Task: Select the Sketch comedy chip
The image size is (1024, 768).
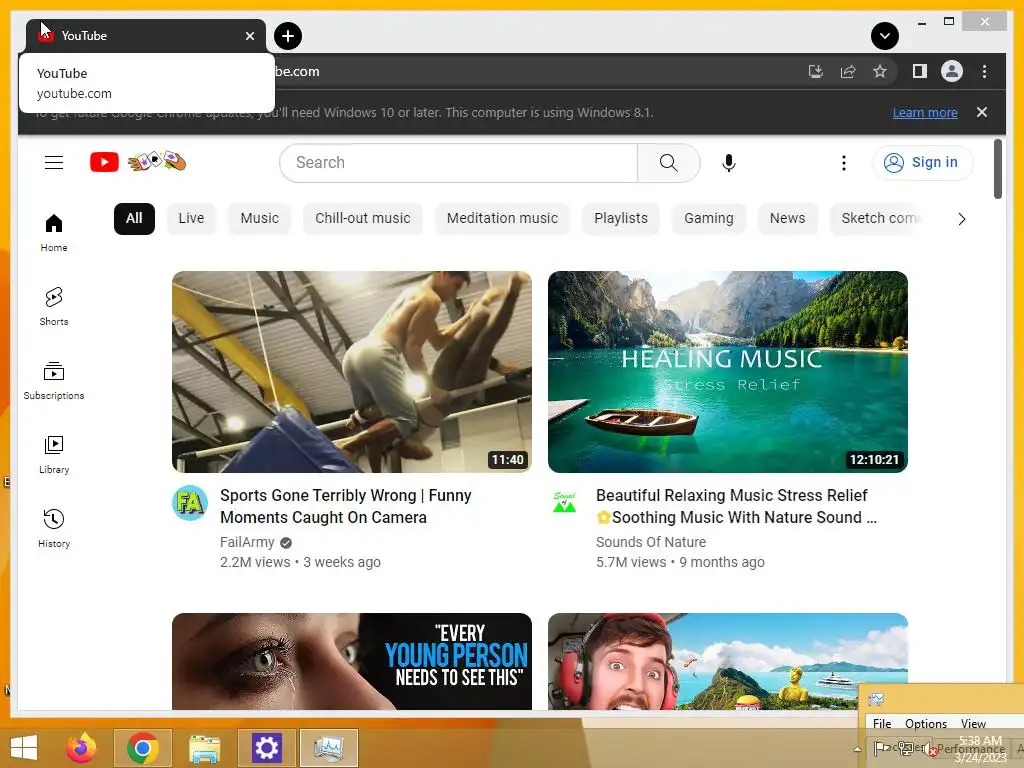Action: pos(878,218)
